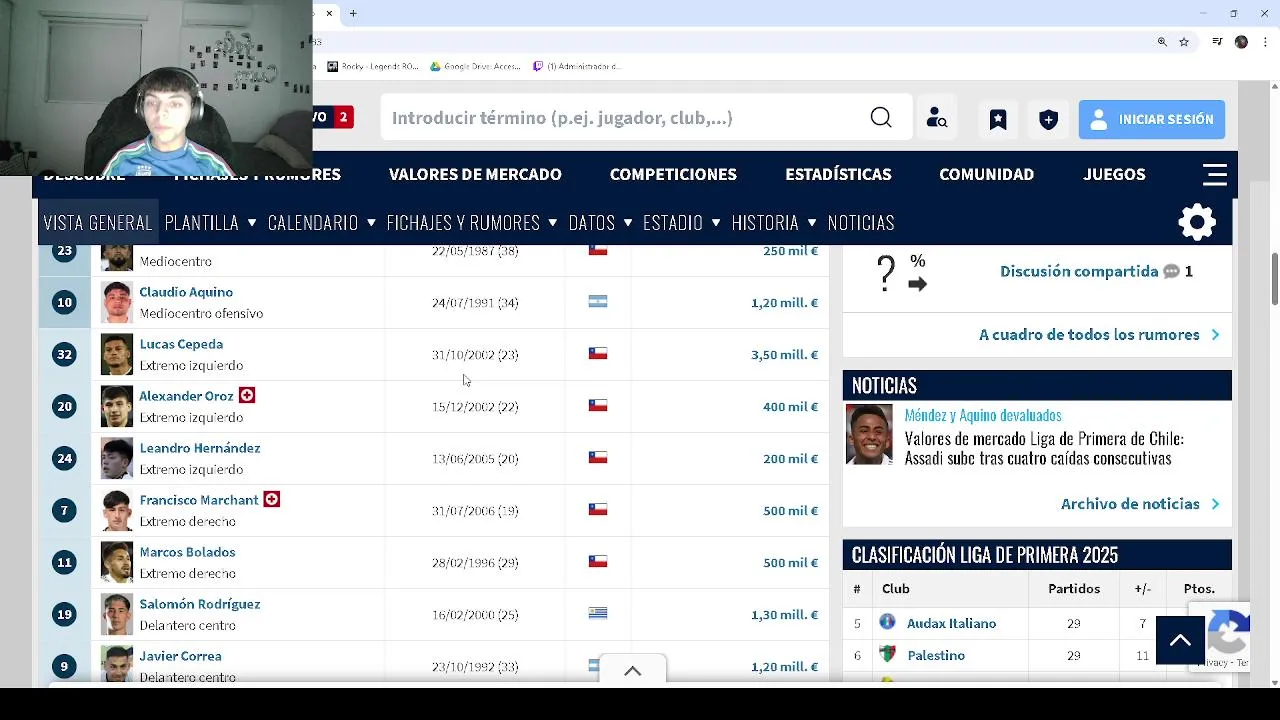
Task: Open the NOTICIAS tab
Action: [861, 222]
